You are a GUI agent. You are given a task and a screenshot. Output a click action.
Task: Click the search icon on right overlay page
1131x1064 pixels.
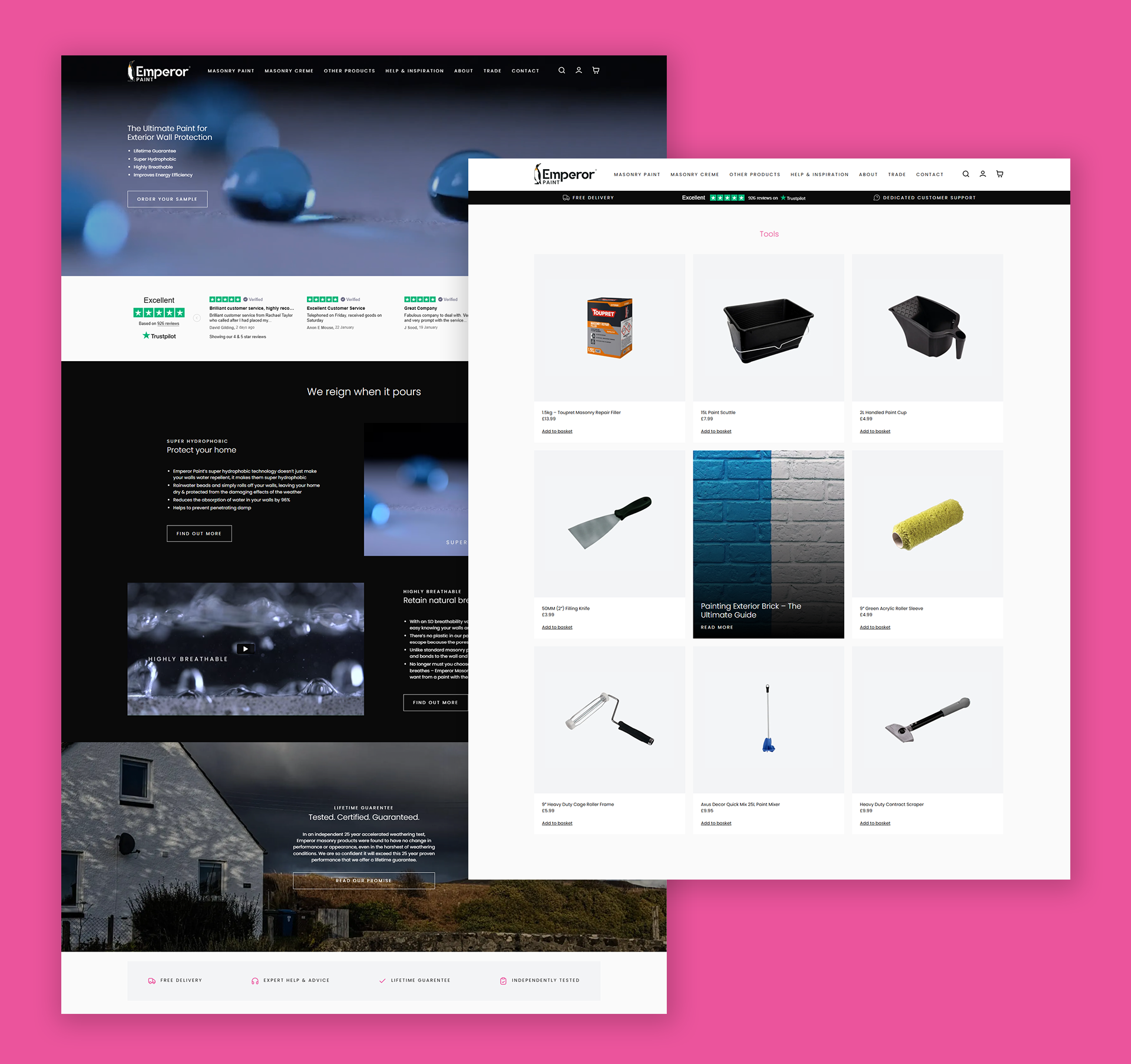pyautogui.click(x=965, y=174)
